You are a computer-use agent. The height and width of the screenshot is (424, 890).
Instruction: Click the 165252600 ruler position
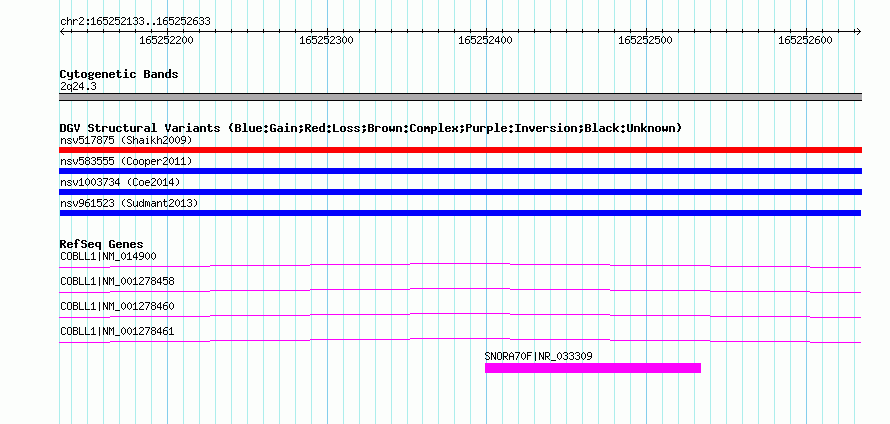tap(805, 40)
